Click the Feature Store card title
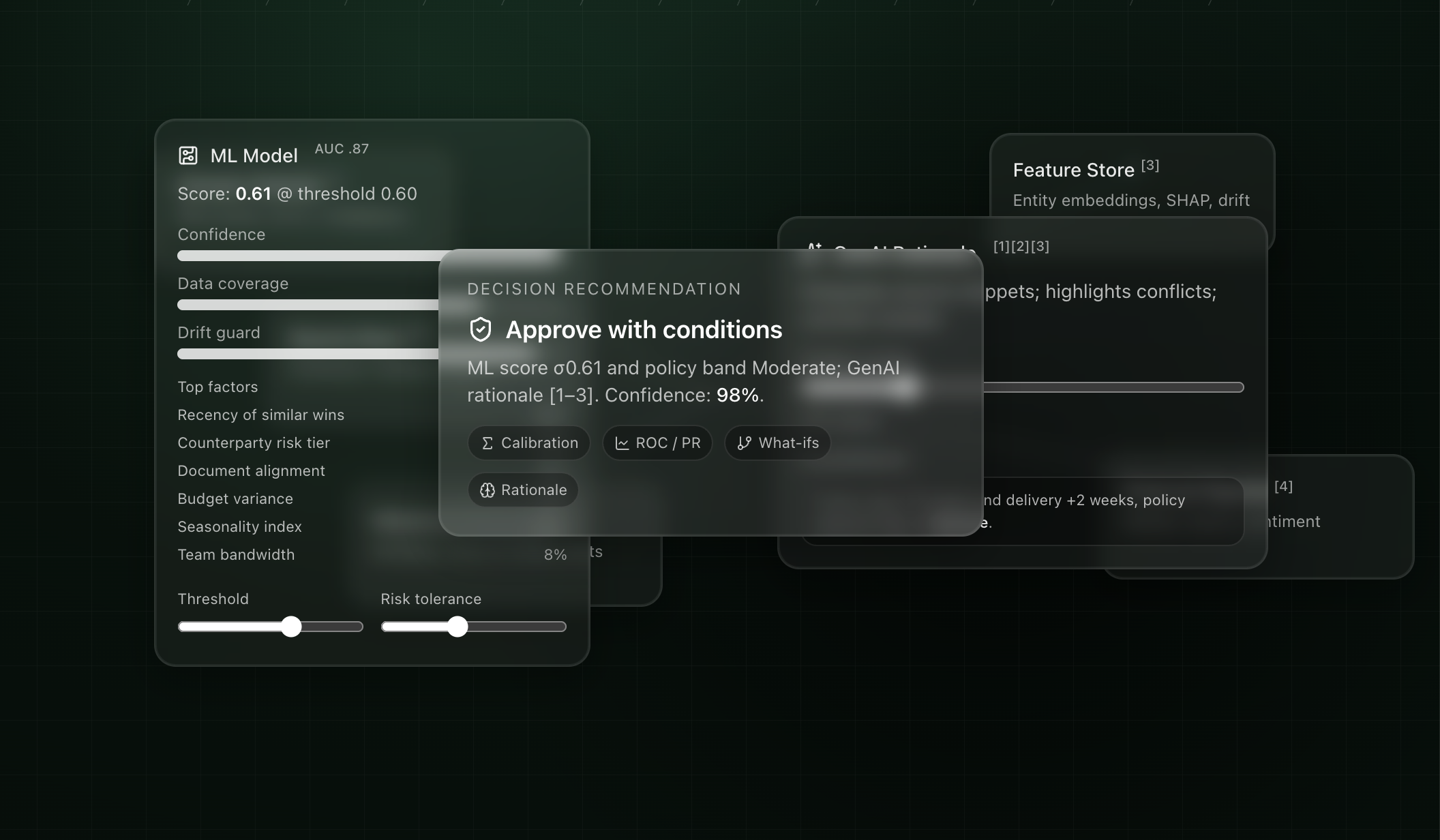 [1073, 170]
